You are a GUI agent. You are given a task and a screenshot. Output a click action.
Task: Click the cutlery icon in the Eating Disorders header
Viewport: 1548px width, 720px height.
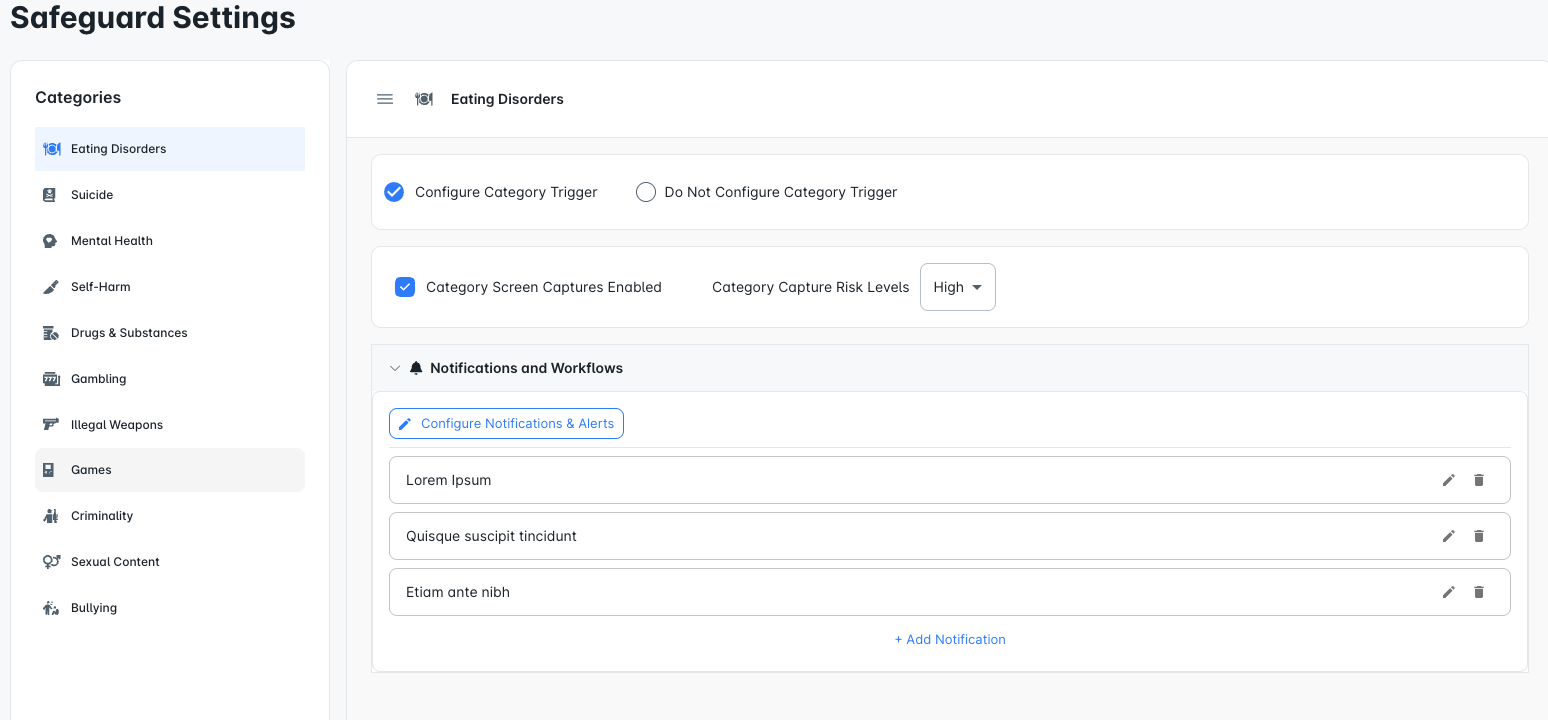click(424, 99)
